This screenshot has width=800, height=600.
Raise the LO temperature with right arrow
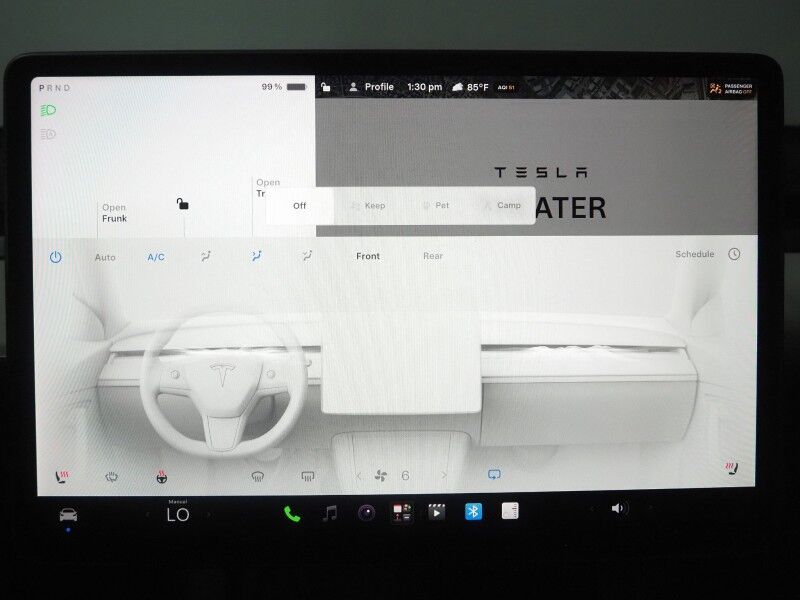coord(209,515)
